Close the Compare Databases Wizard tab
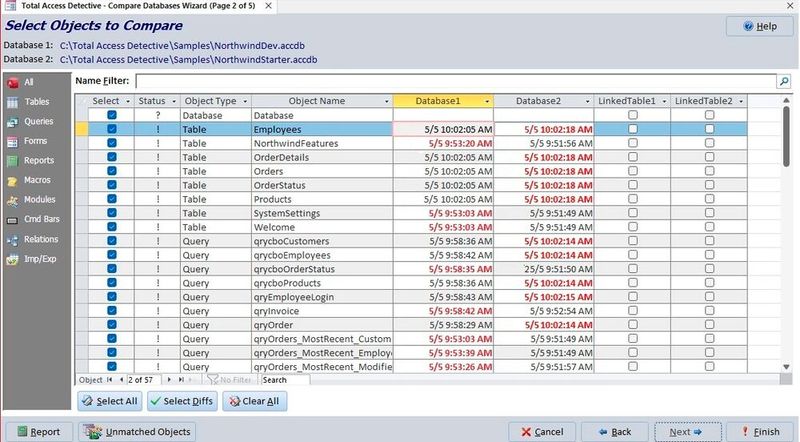The width and height of the screenshot is (800, 442). point(268,6)
